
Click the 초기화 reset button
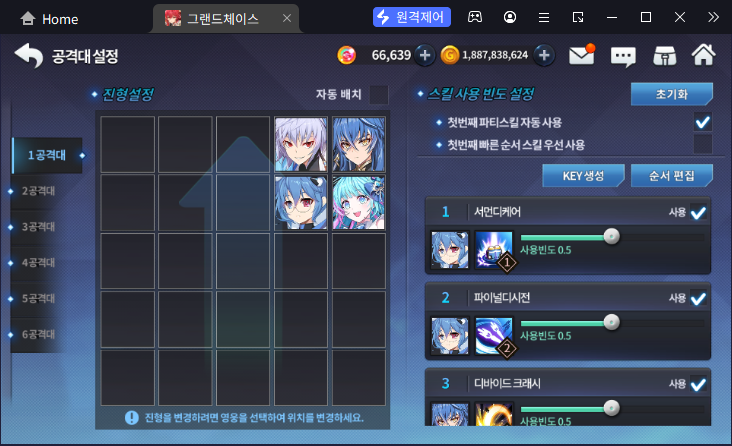tap(671, 94)
